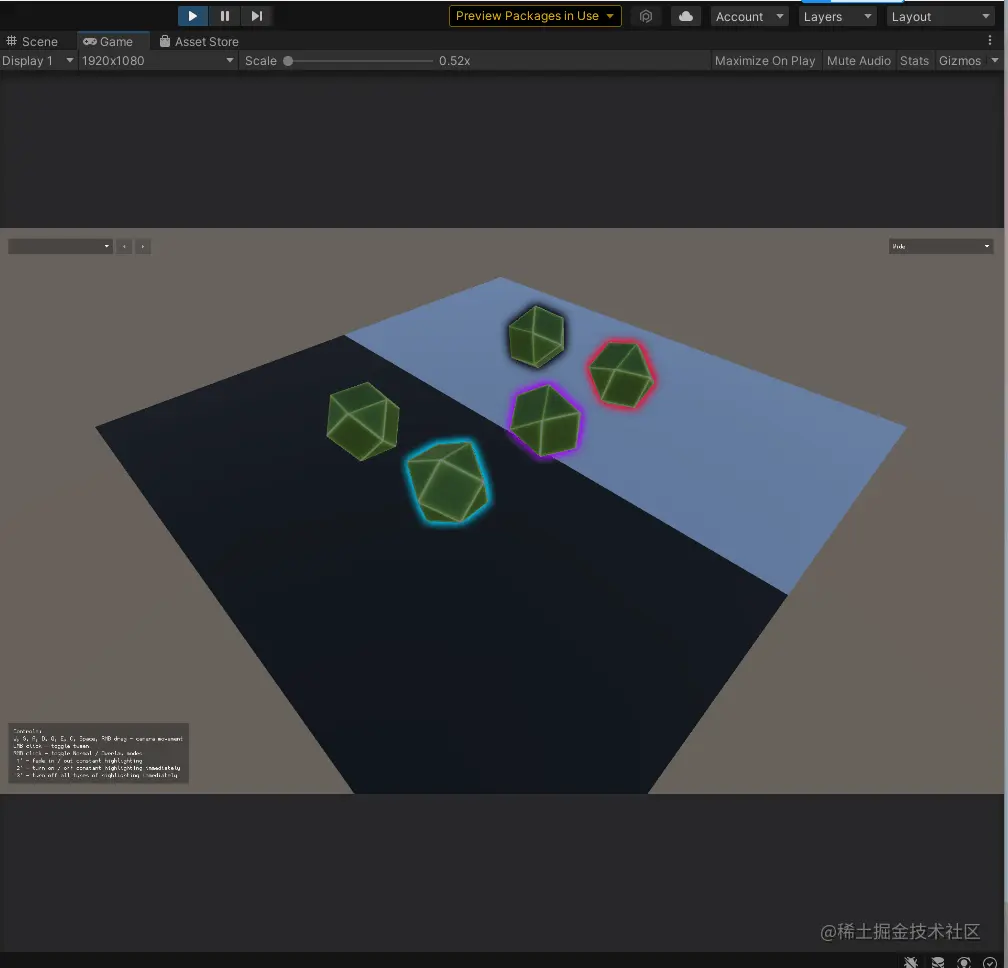
Task: Open the 1920x1080 resolution dropdown
Action: tap(158, 60)
